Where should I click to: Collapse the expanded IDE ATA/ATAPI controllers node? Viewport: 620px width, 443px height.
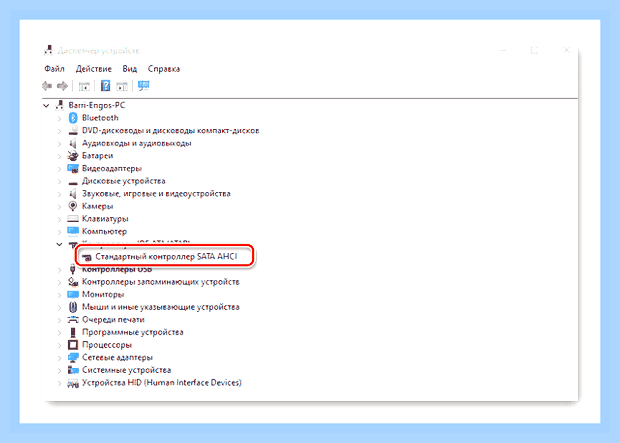pyautogui.click(x=59, y=244)
